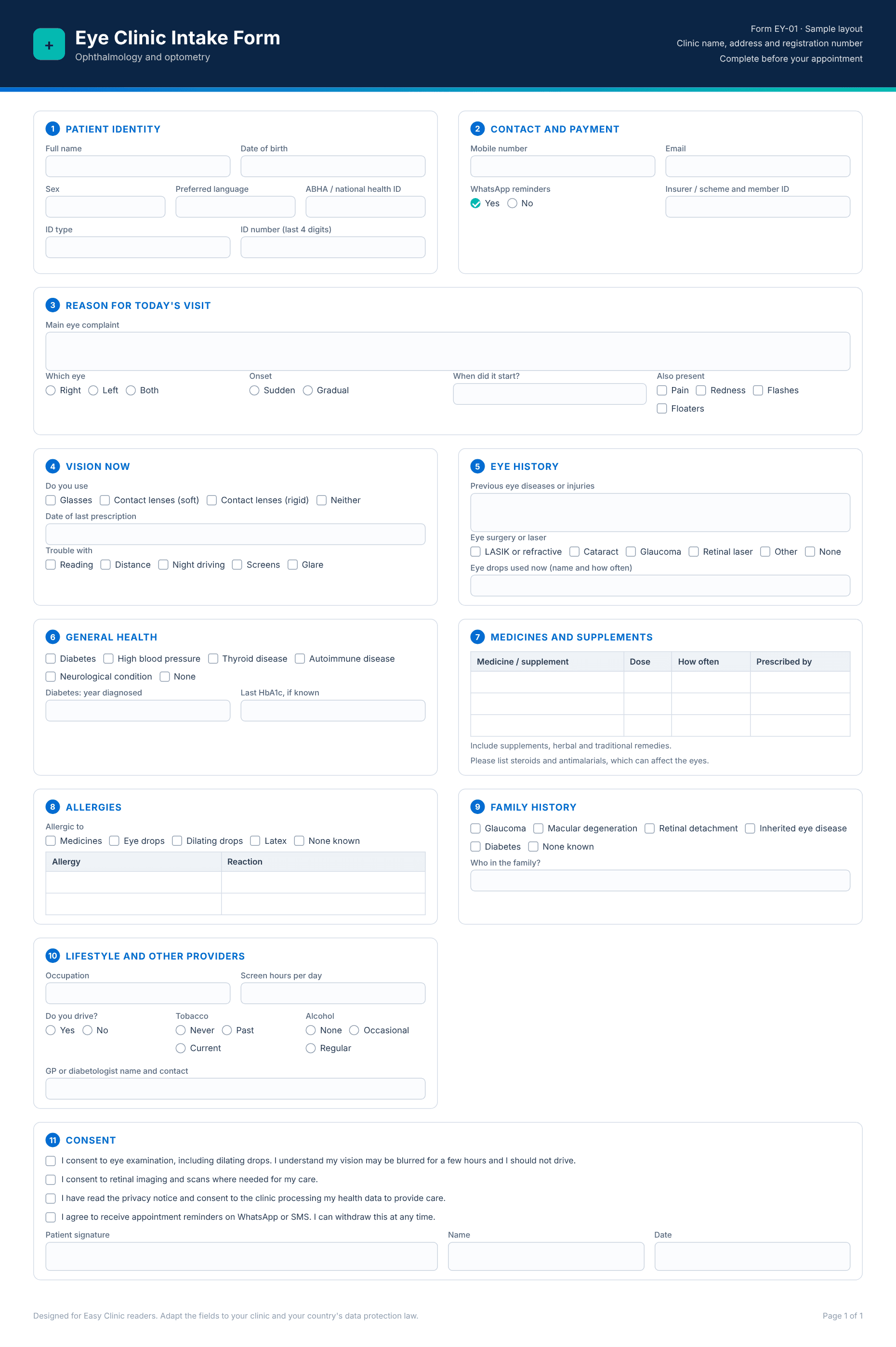The width and height of the screenshot is (896, 1347).
Task: Click the Email input field
Action: 758,166
